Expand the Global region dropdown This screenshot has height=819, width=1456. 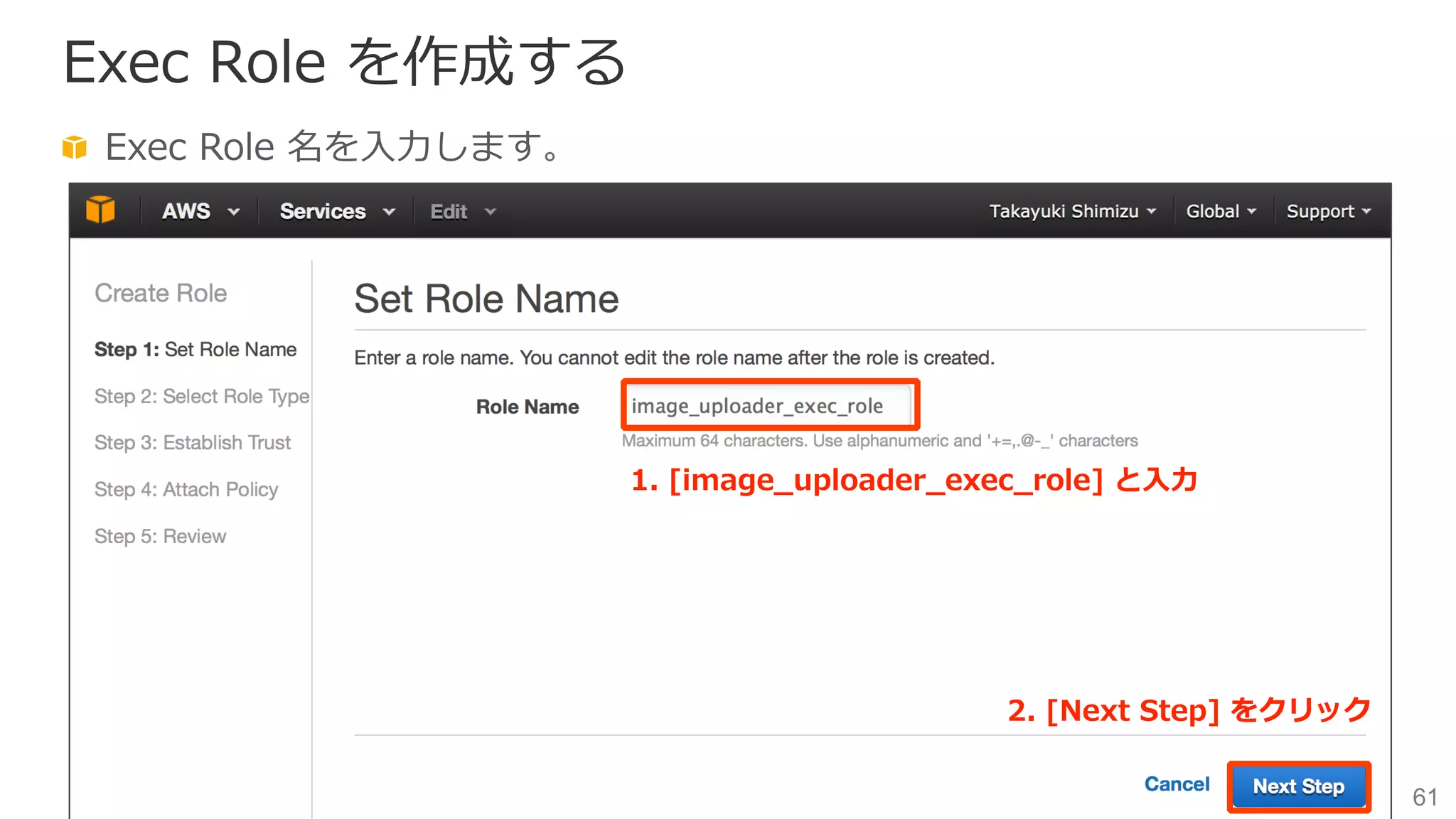1221,211
